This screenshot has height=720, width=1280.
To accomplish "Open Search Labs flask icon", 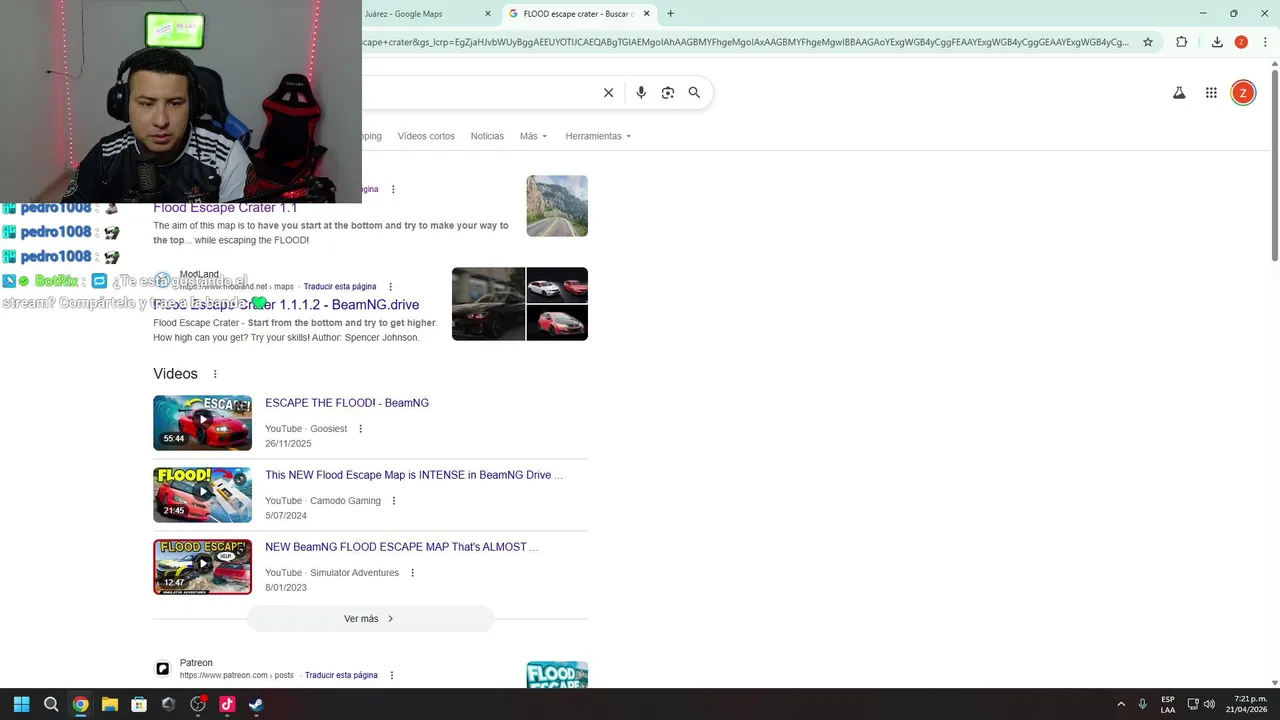I will pos(1179,93).
